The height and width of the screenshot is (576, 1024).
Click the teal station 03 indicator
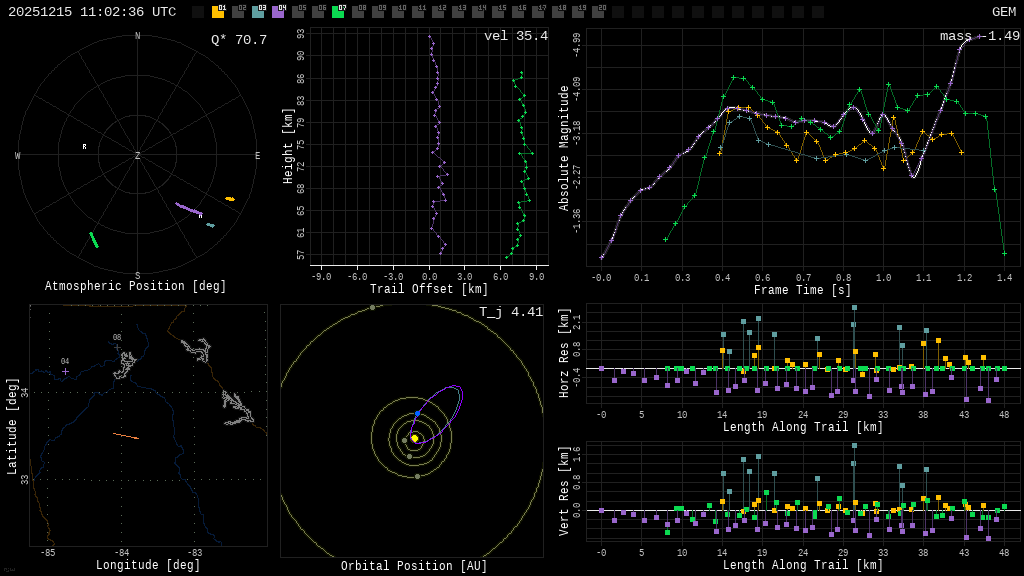(258, 12)
